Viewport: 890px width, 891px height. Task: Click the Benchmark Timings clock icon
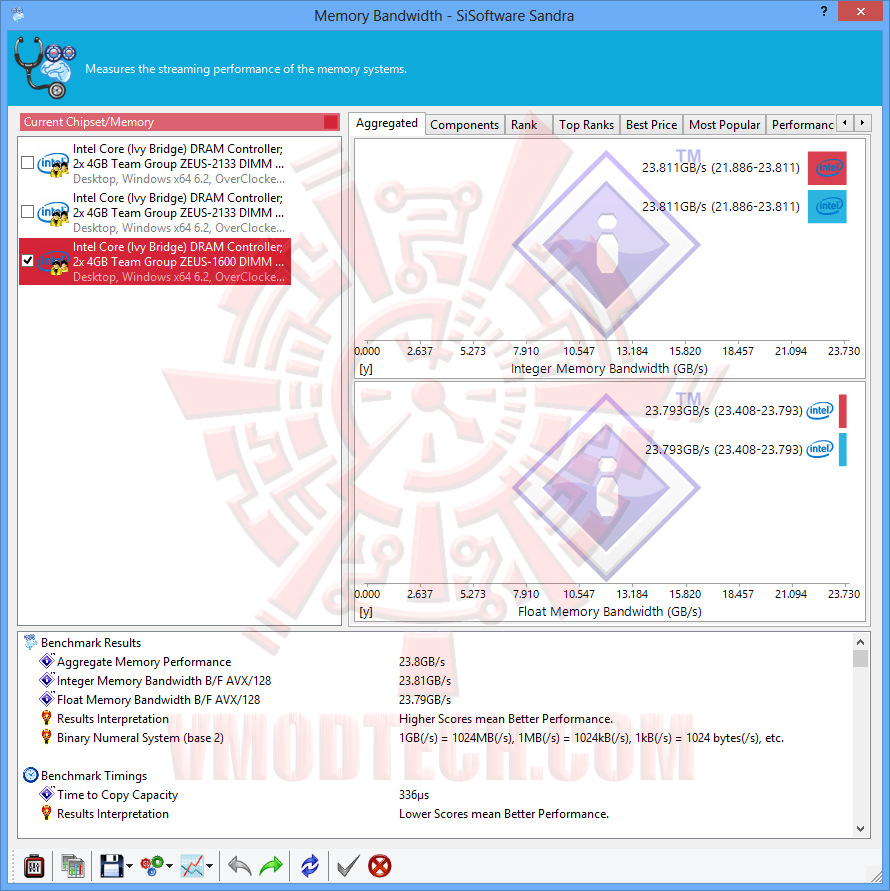pos(30,776)
